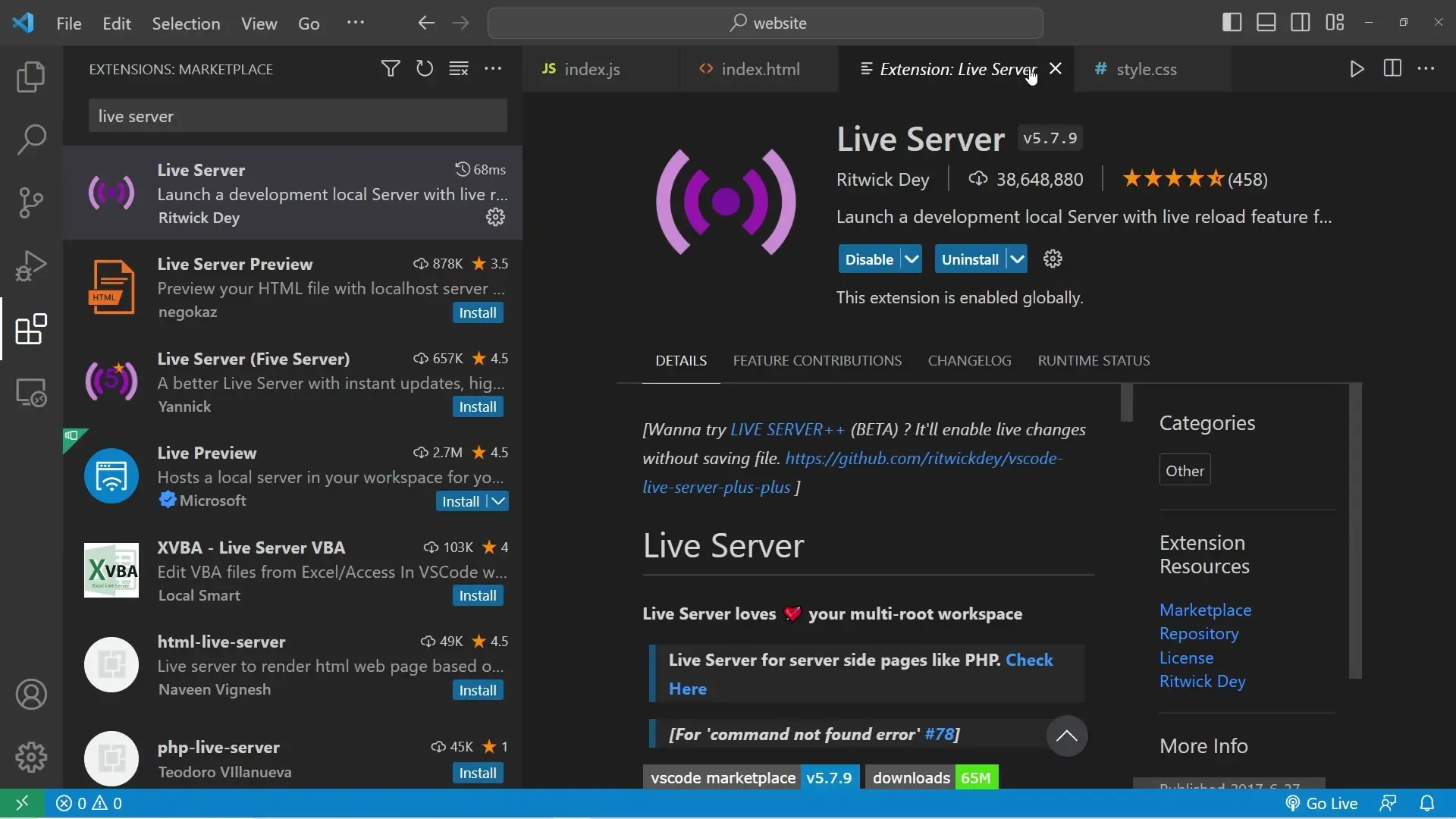Select the Changelog tab
The height and width of the screenshot is (819, 1456).
pos(969,361)
